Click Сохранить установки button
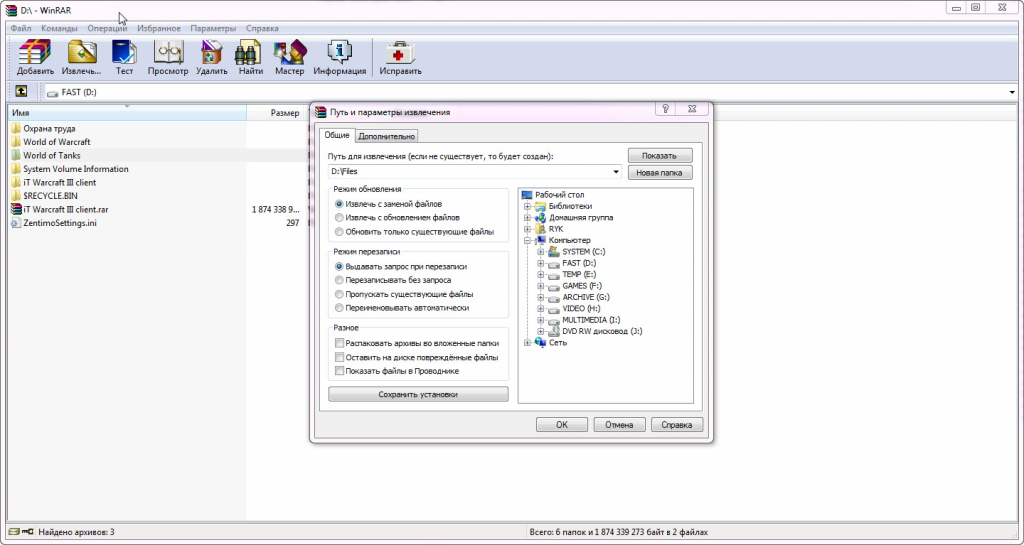 click(418, 394)
